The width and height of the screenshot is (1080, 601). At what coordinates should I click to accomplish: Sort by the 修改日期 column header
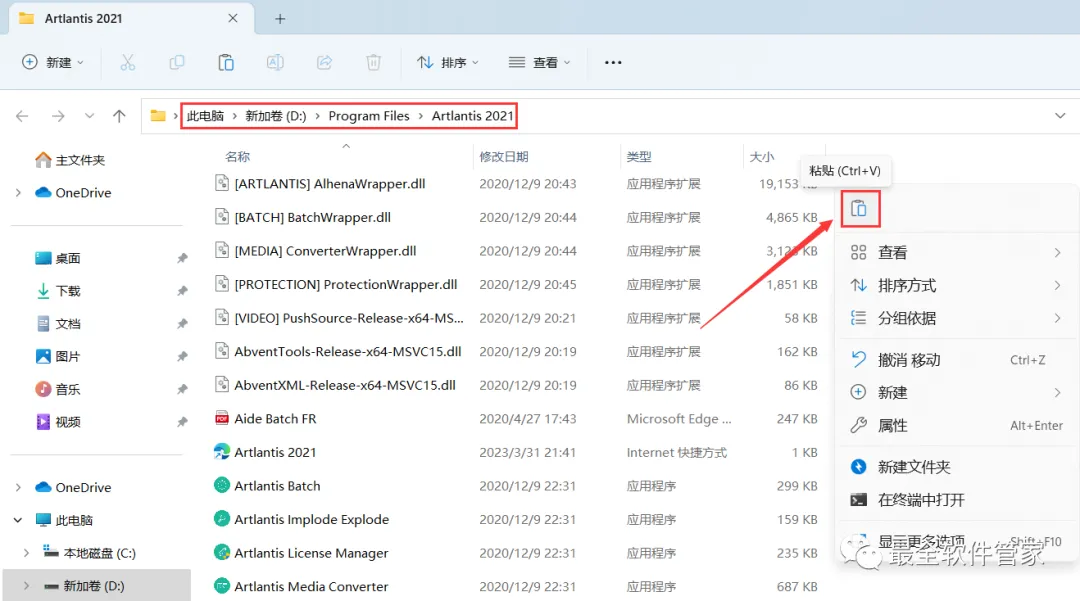(x=503, y=157)
